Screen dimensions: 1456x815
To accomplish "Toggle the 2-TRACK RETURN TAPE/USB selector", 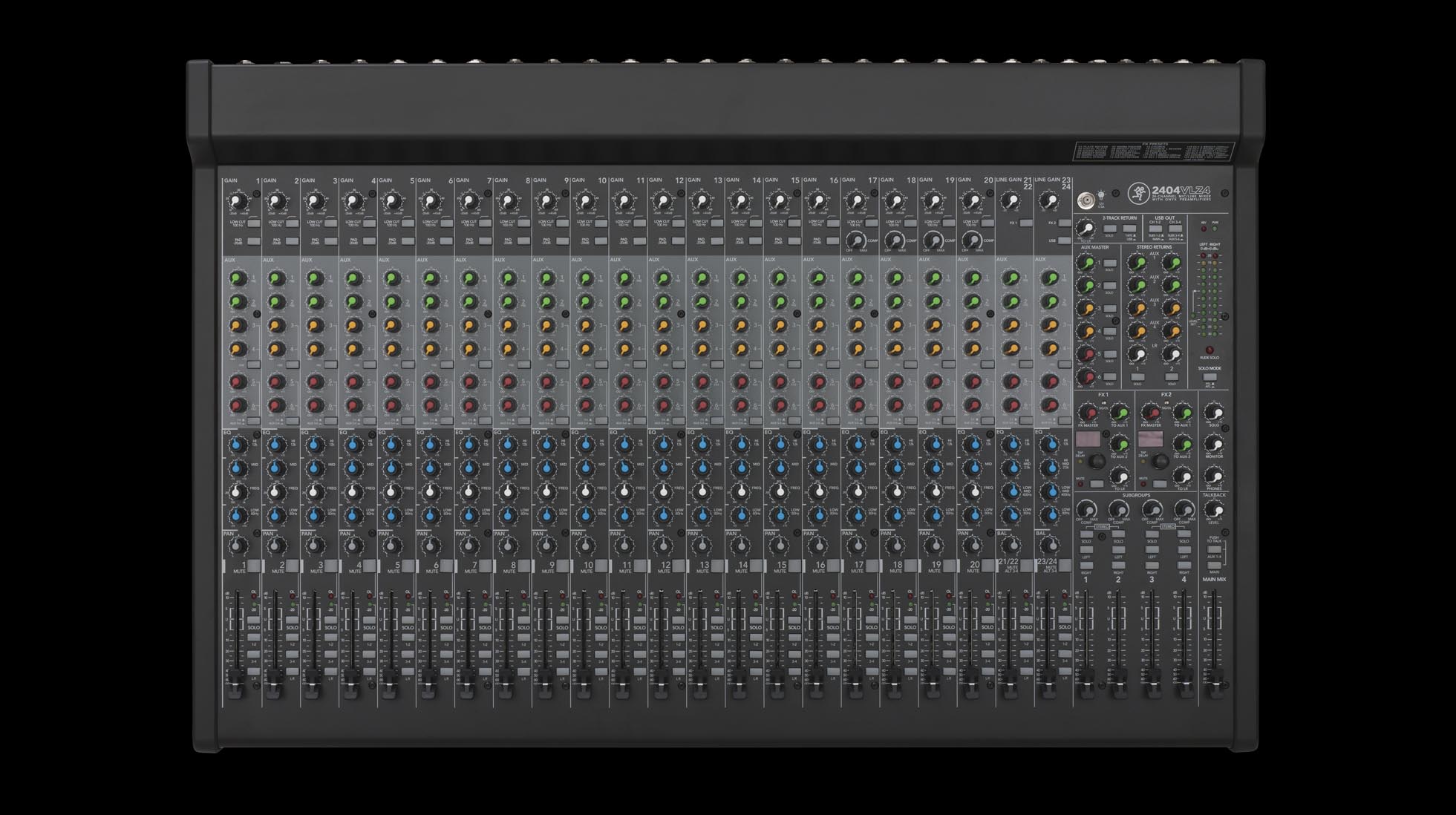I will click(1128, 229).
